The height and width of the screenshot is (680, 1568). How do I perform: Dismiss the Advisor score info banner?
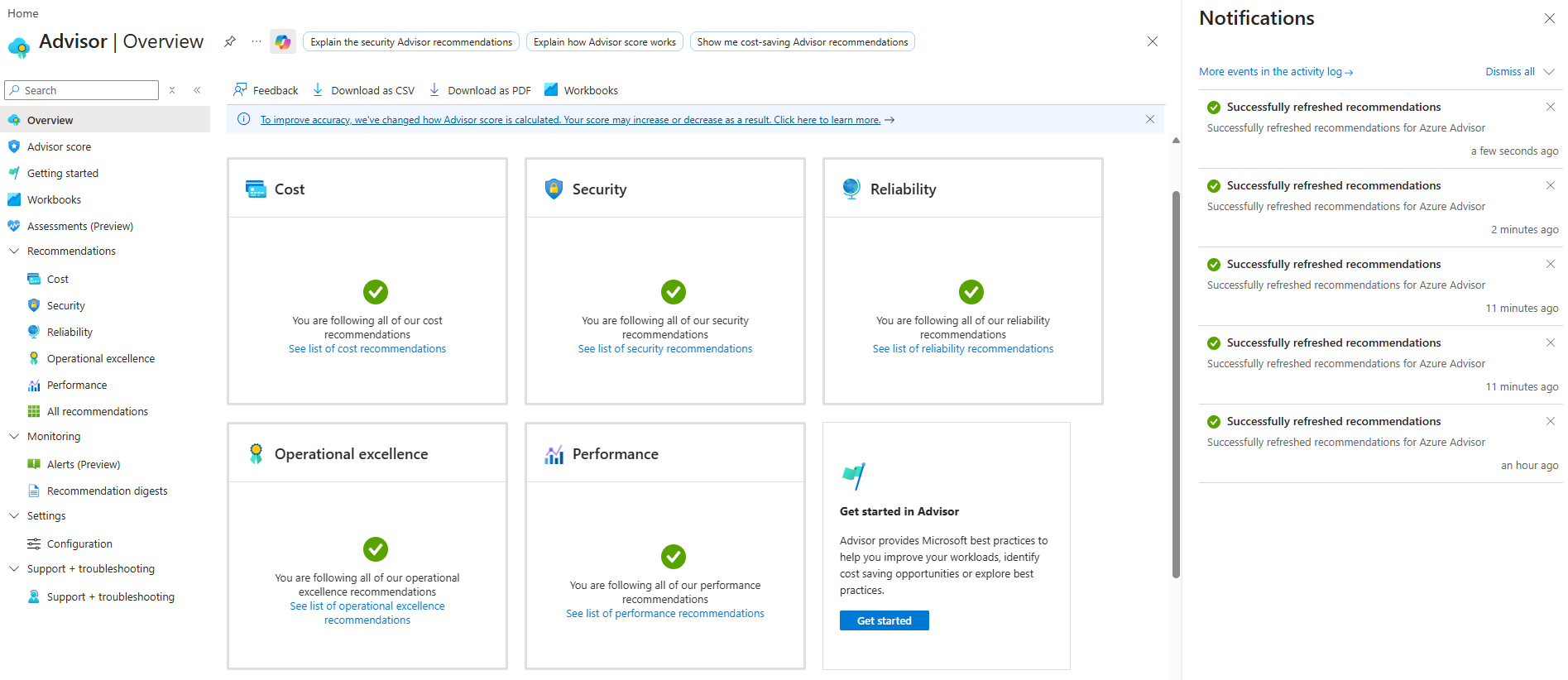click(x=1150, y=119)
